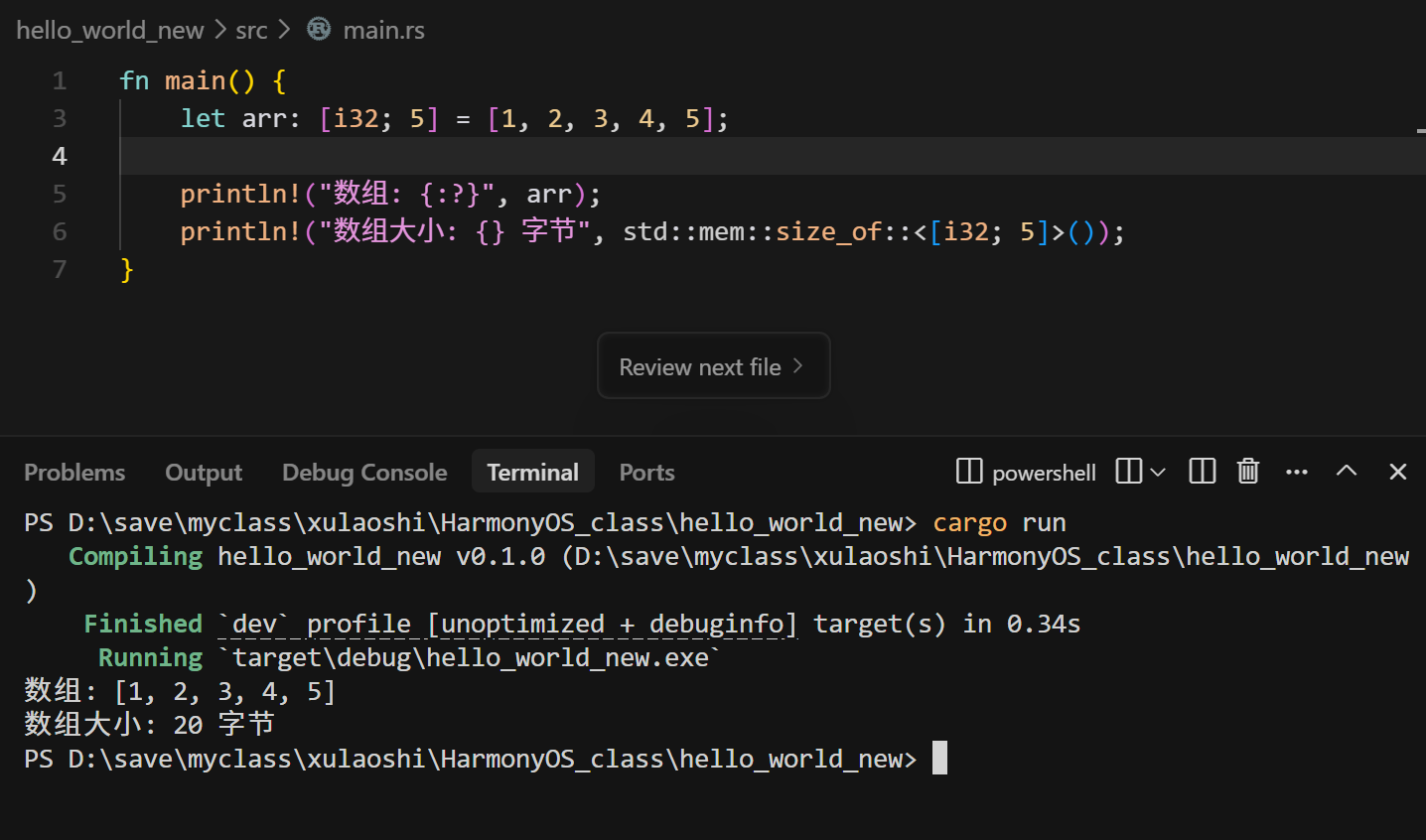1426x840 pixels.
Task: Click the Rust file icon beside main.rs
Action: pos(319,30)
